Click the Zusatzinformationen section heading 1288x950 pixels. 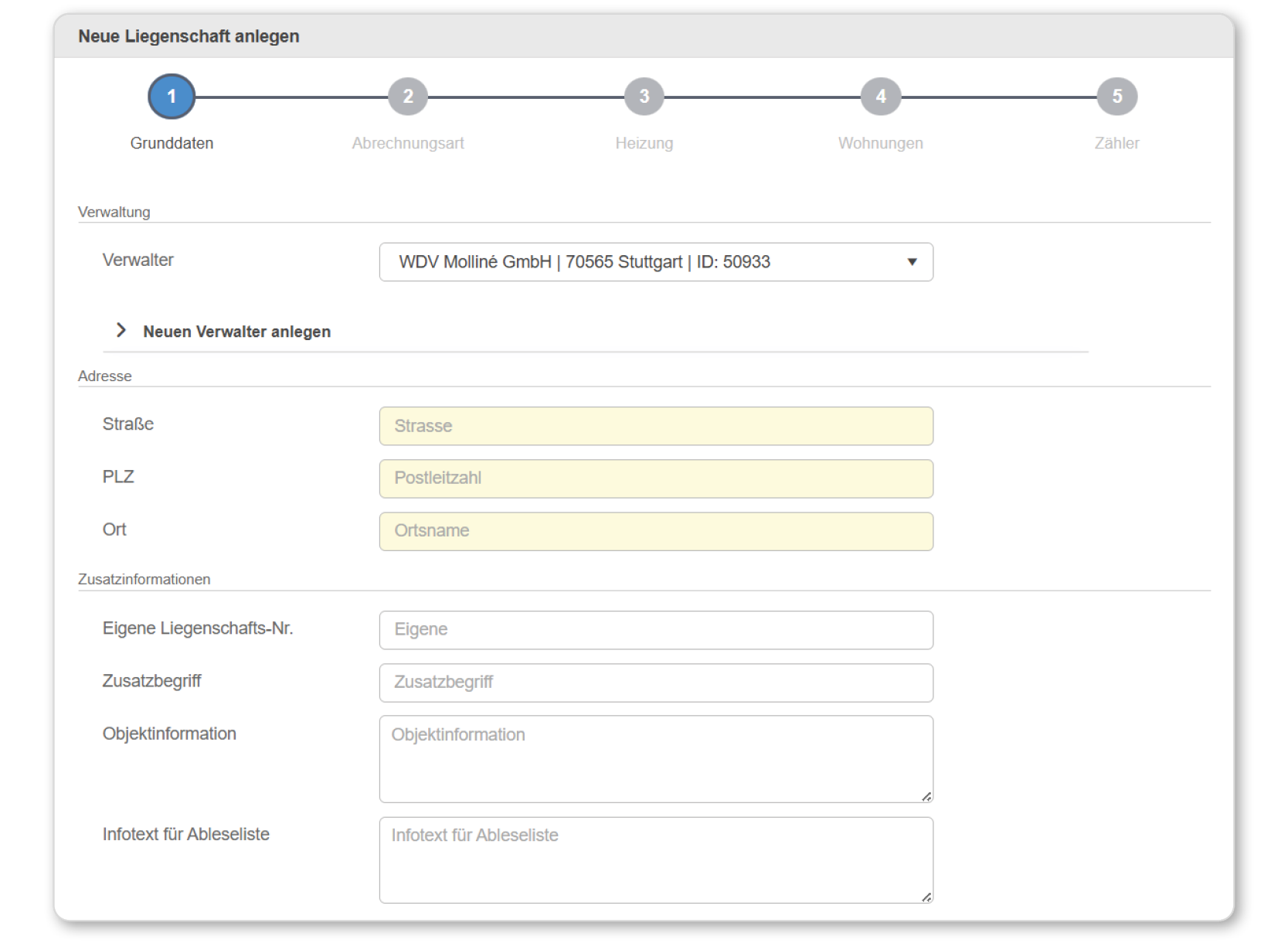click(x=144, y=579)
